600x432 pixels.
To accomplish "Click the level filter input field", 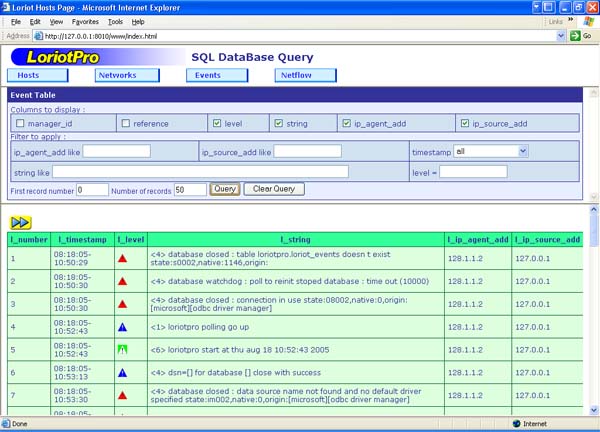I will (473, 172).
